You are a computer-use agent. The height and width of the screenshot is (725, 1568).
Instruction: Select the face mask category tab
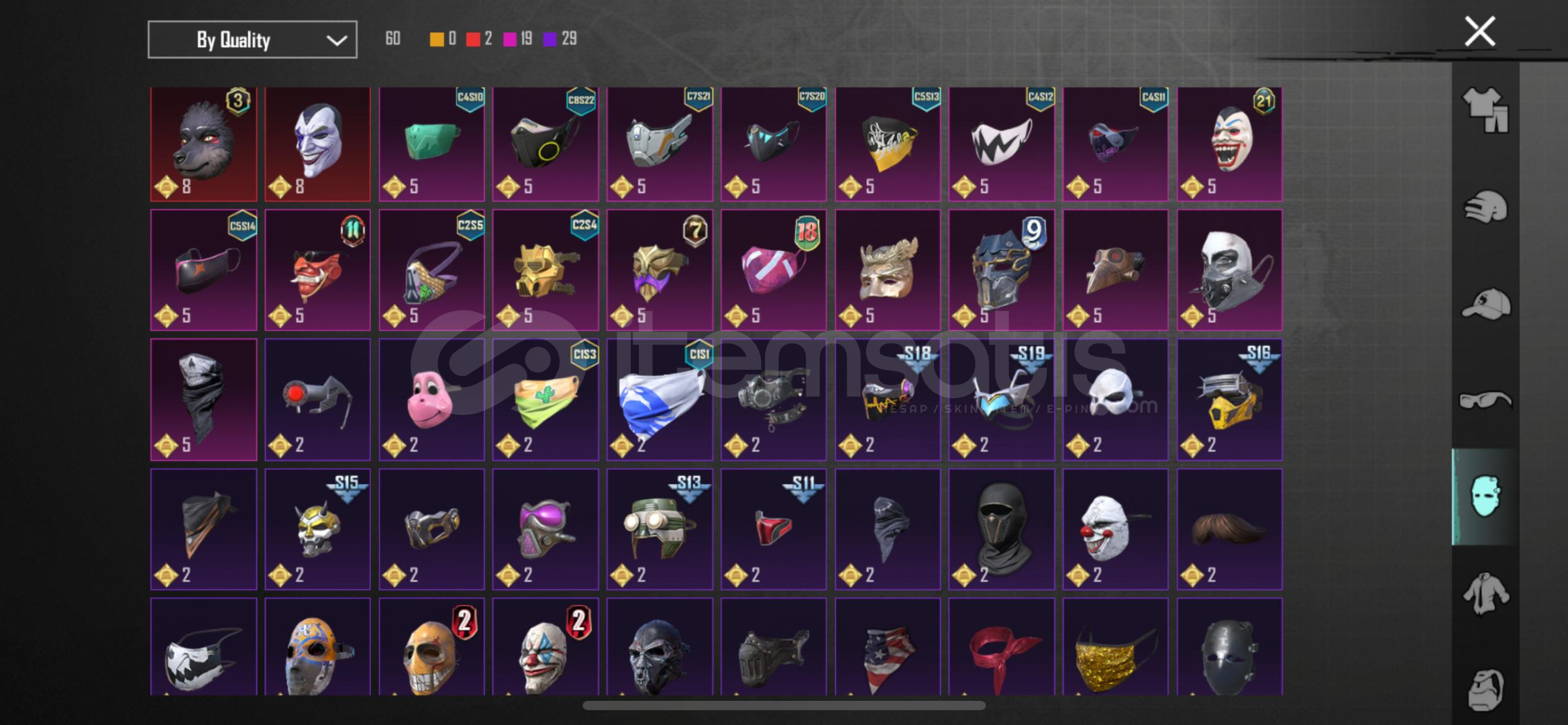pyautogui.click(x=1484, y=497)
